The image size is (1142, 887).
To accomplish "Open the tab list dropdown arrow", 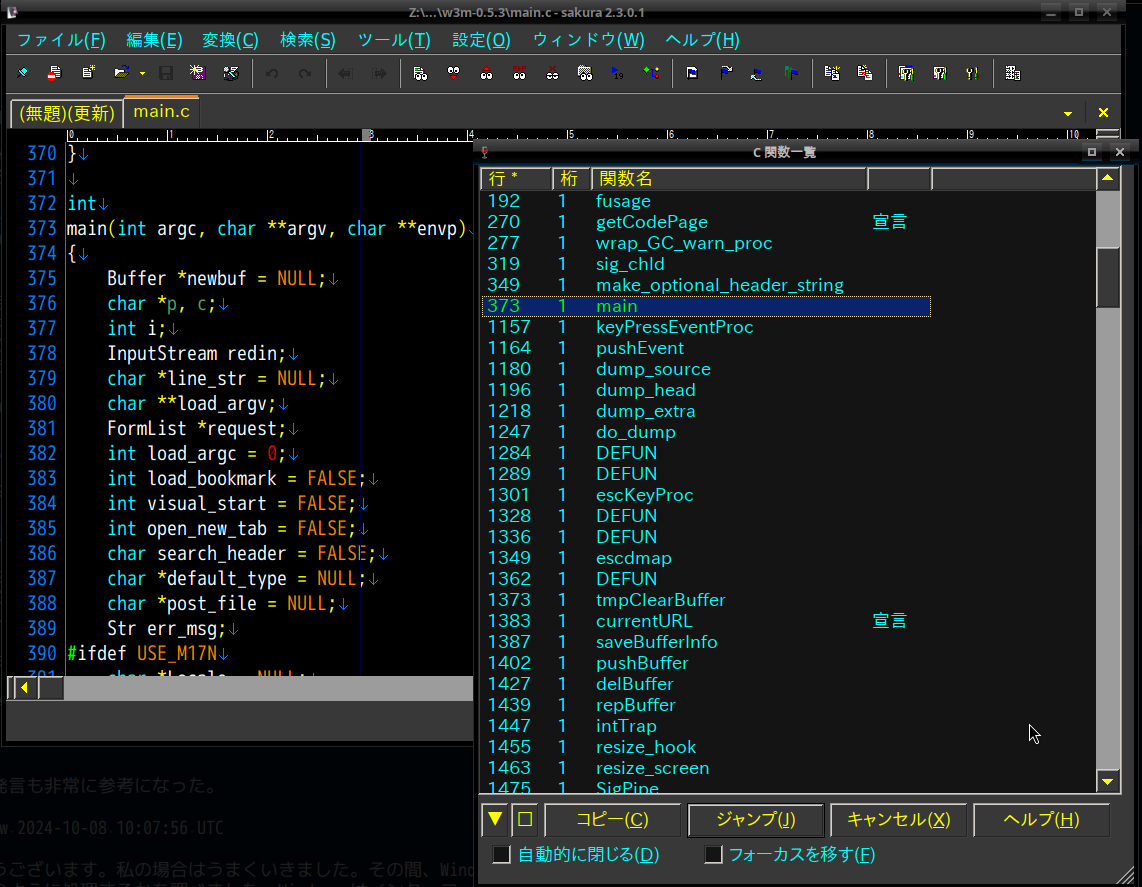I will click(1068, 114).
